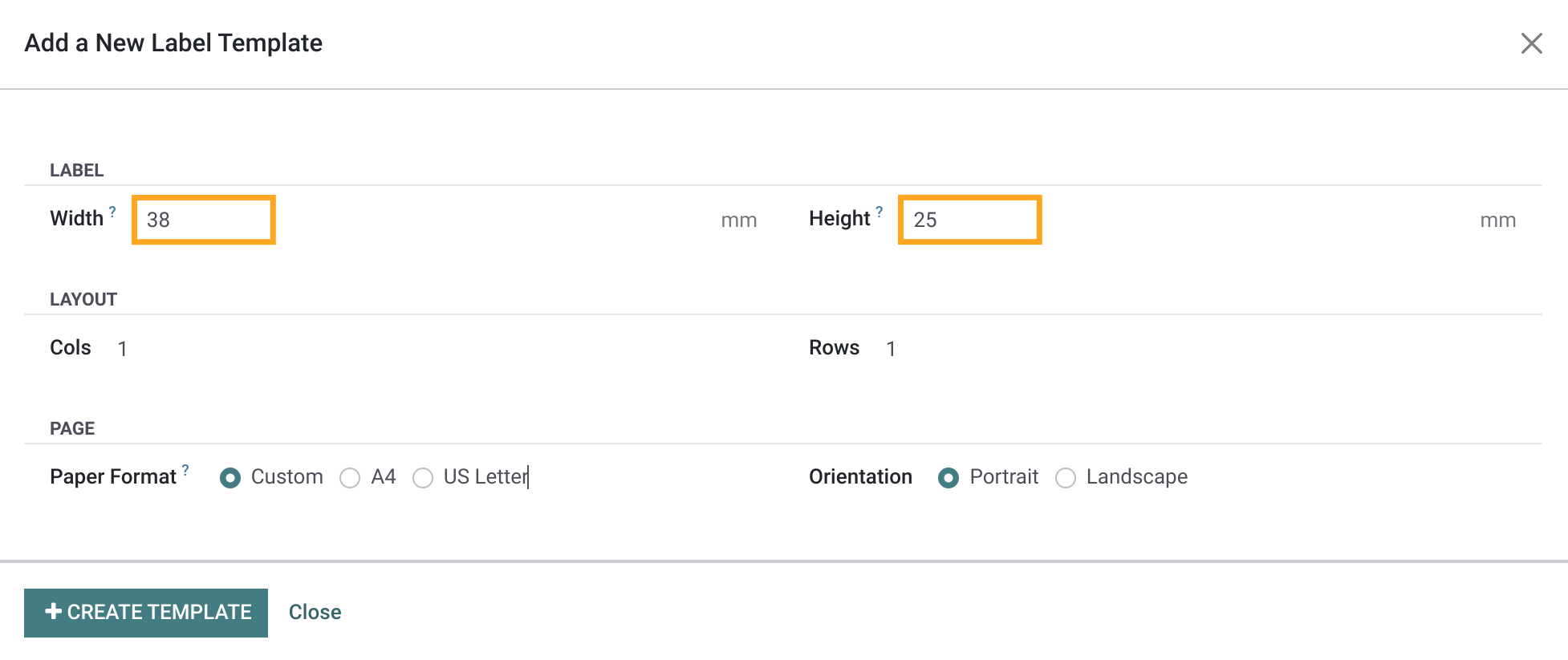Click the LABEL section header
Screen dimensions: 1568x660
tap(77, 169)
